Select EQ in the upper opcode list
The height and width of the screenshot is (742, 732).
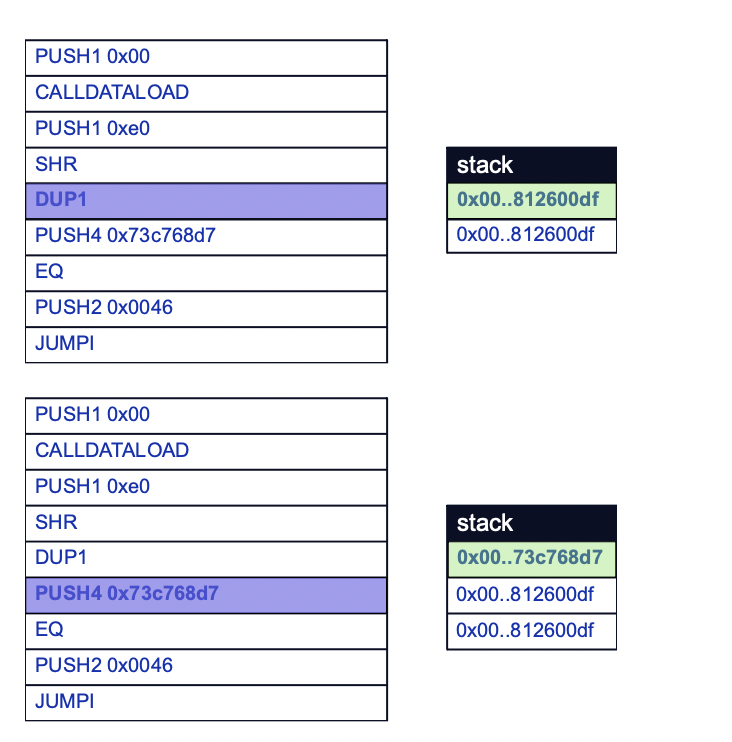[205, 272]
